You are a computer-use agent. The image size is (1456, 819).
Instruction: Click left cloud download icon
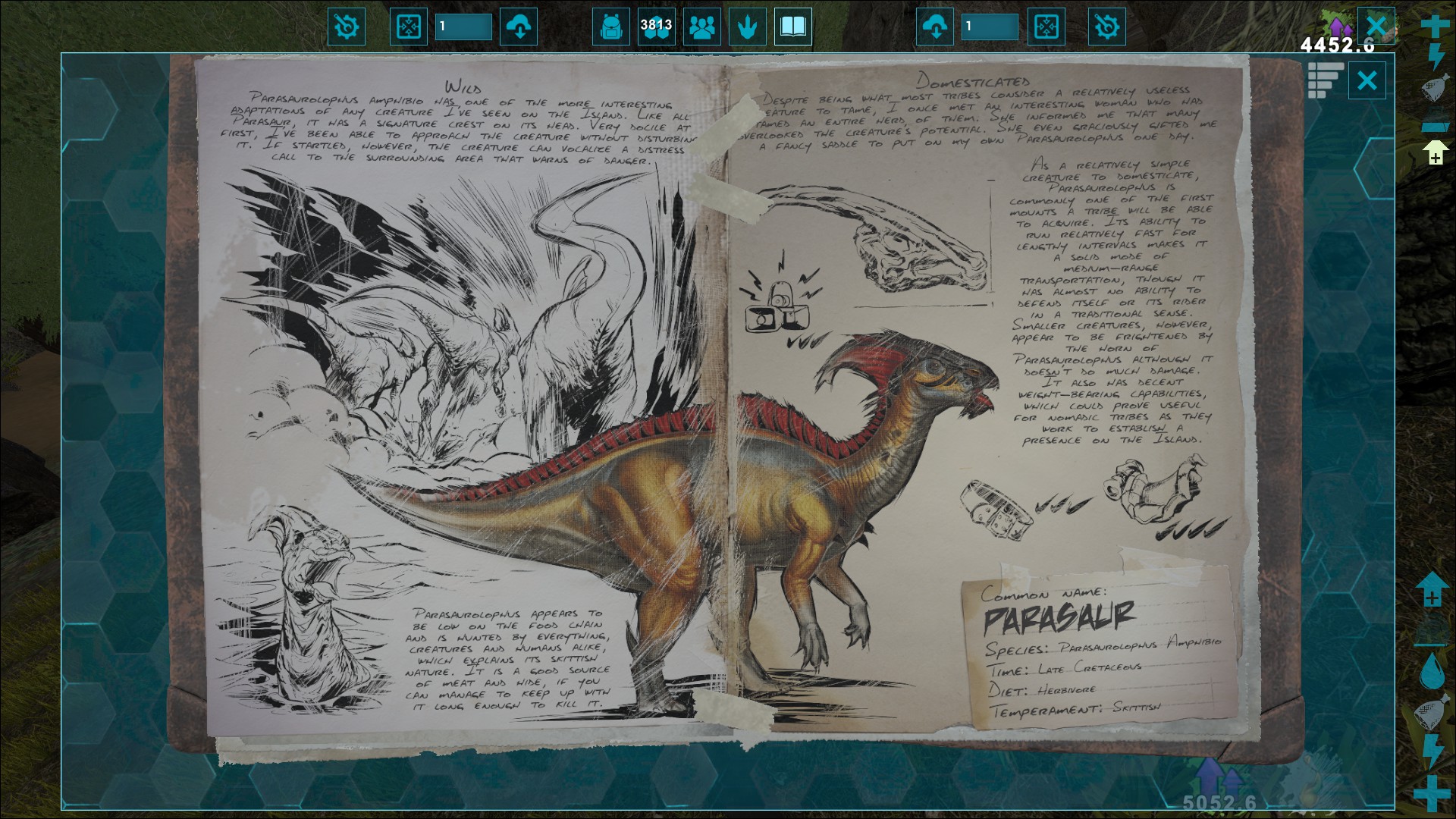coord(519,27)
